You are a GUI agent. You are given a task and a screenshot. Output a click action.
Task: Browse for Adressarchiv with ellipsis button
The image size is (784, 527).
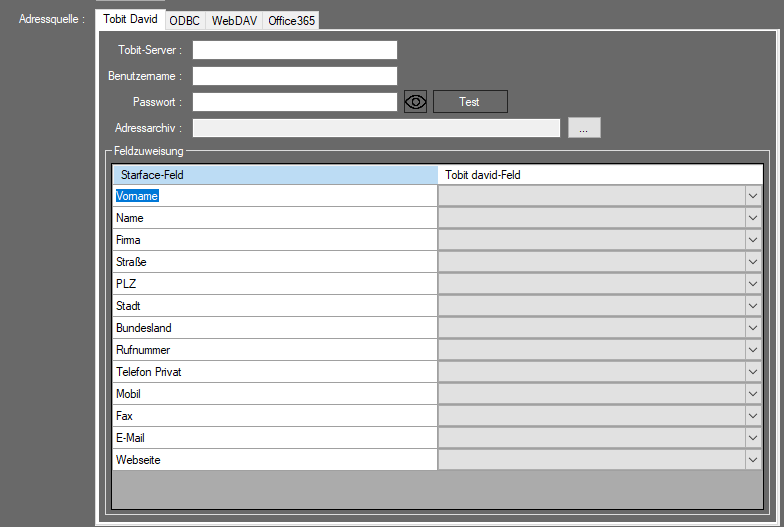tap(584, 128)
